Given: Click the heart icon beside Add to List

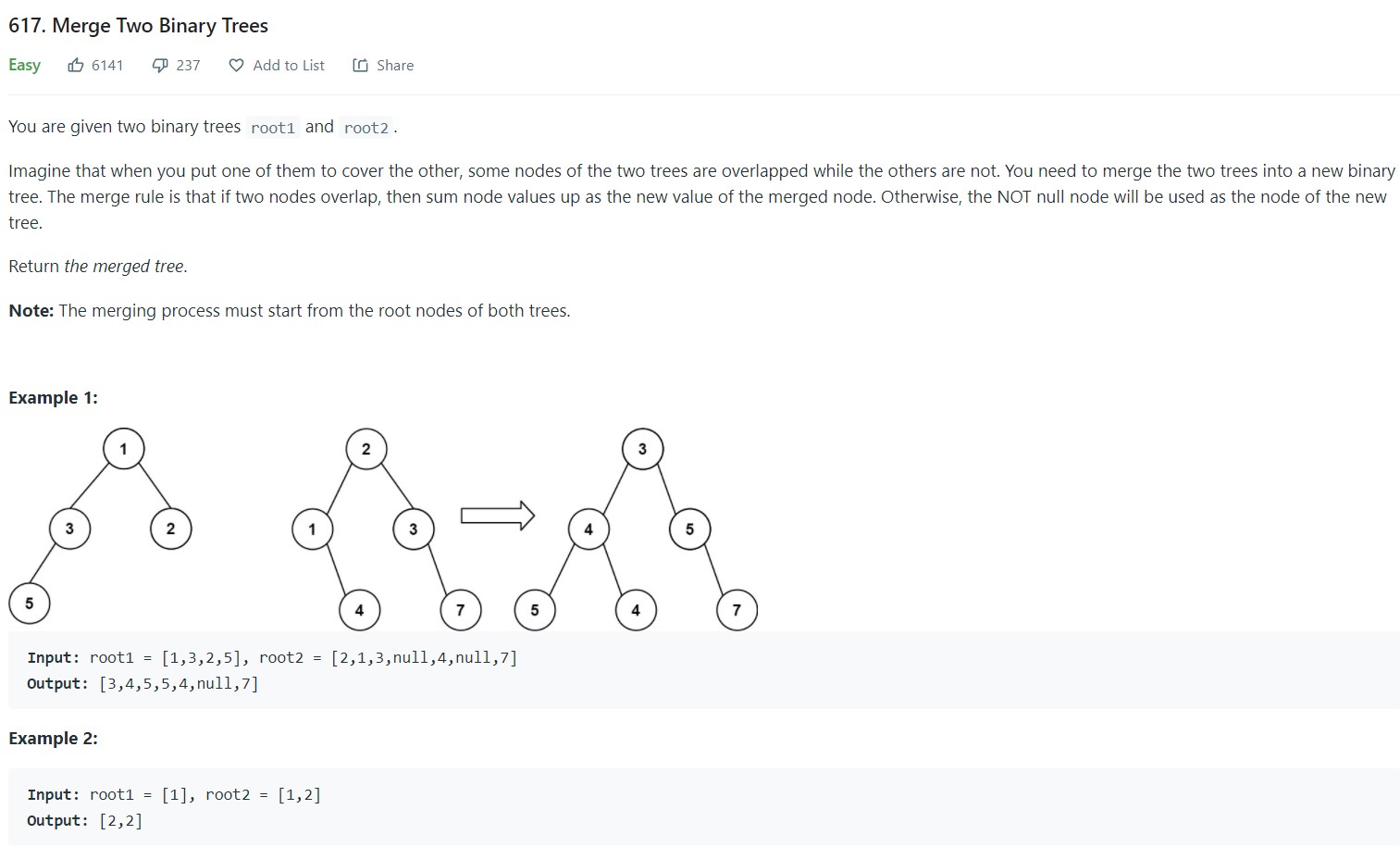Looking at the screenshot, I should (236, 65).
